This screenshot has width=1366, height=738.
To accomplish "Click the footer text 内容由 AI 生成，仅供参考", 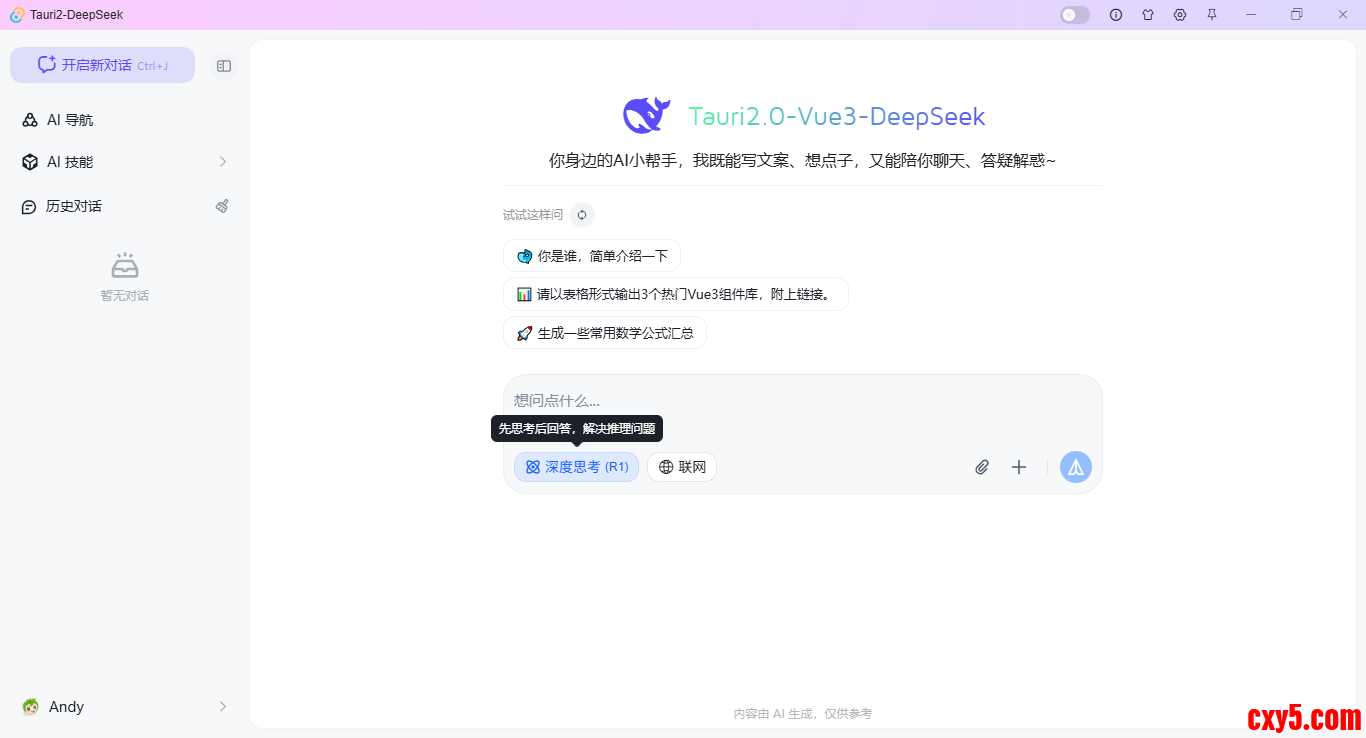I will pyautogui.click(x=803, y=714).
